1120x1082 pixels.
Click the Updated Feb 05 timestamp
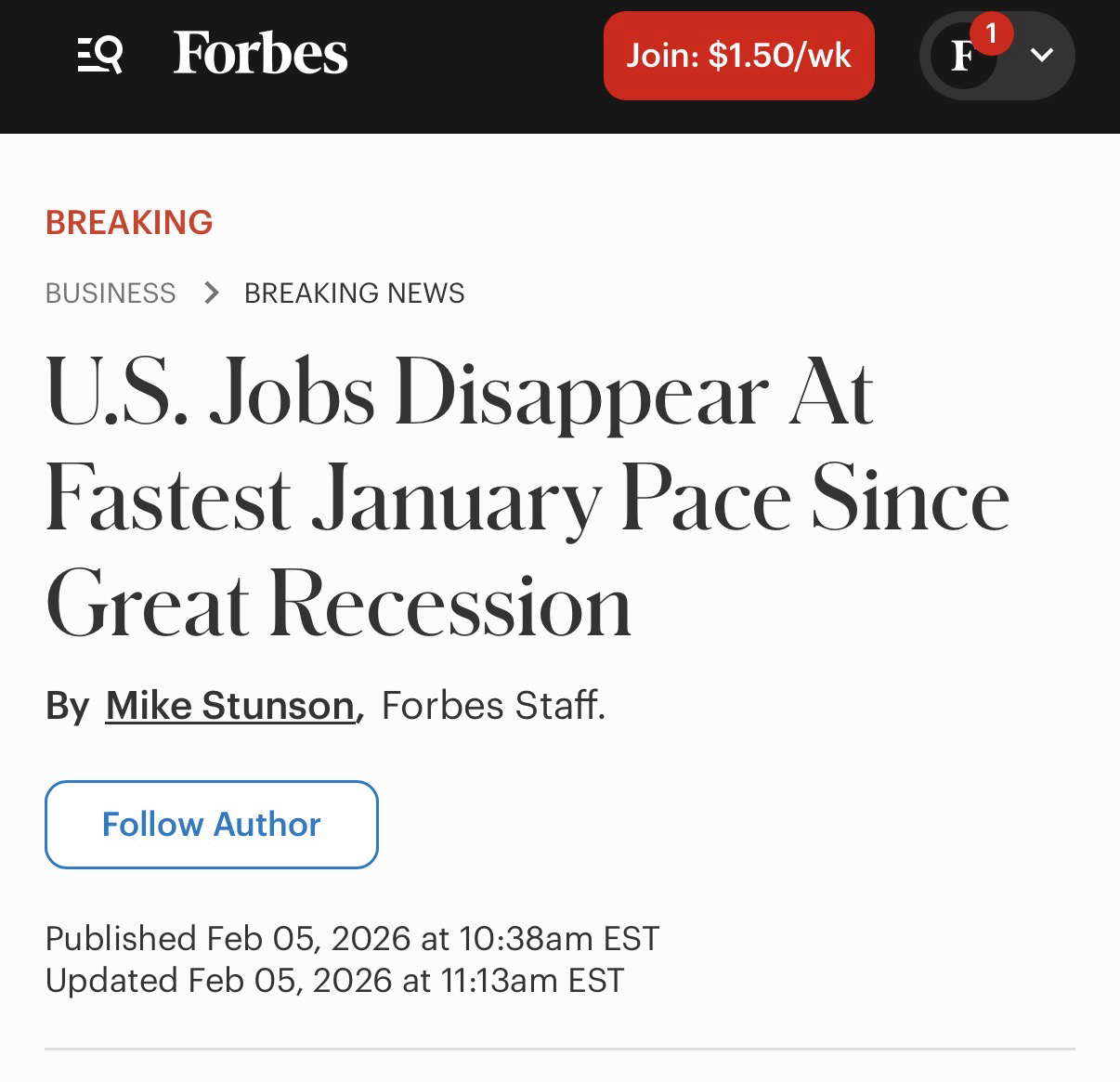pyautogui.click(x=334, y=981)
